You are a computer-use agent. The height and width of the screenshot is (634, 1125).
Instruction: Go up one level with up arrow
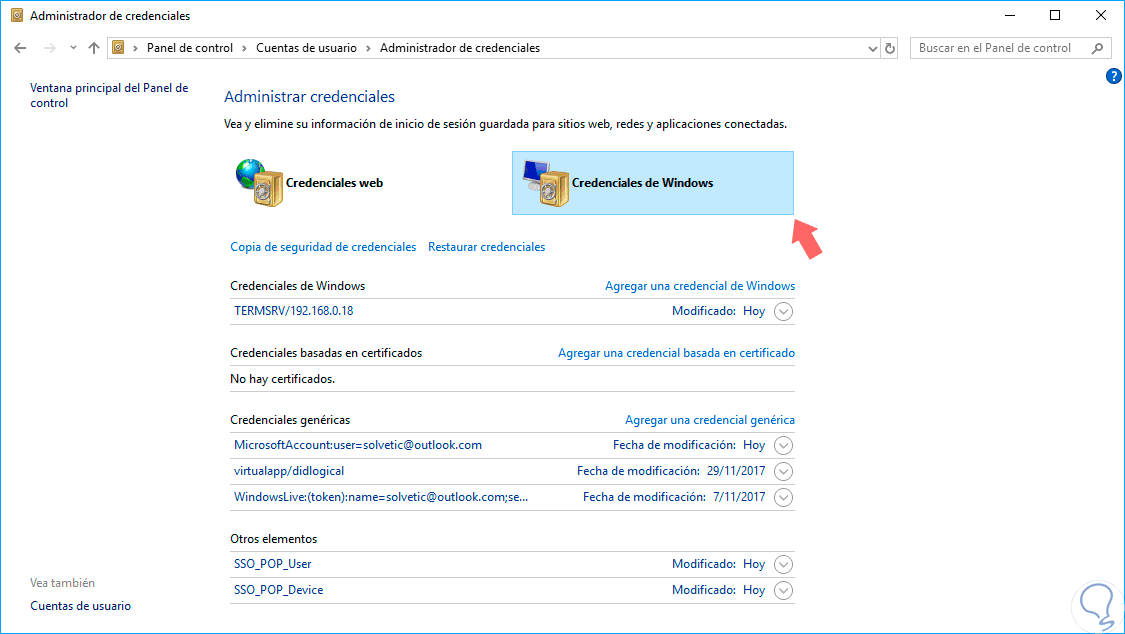(x=94, y=48)
